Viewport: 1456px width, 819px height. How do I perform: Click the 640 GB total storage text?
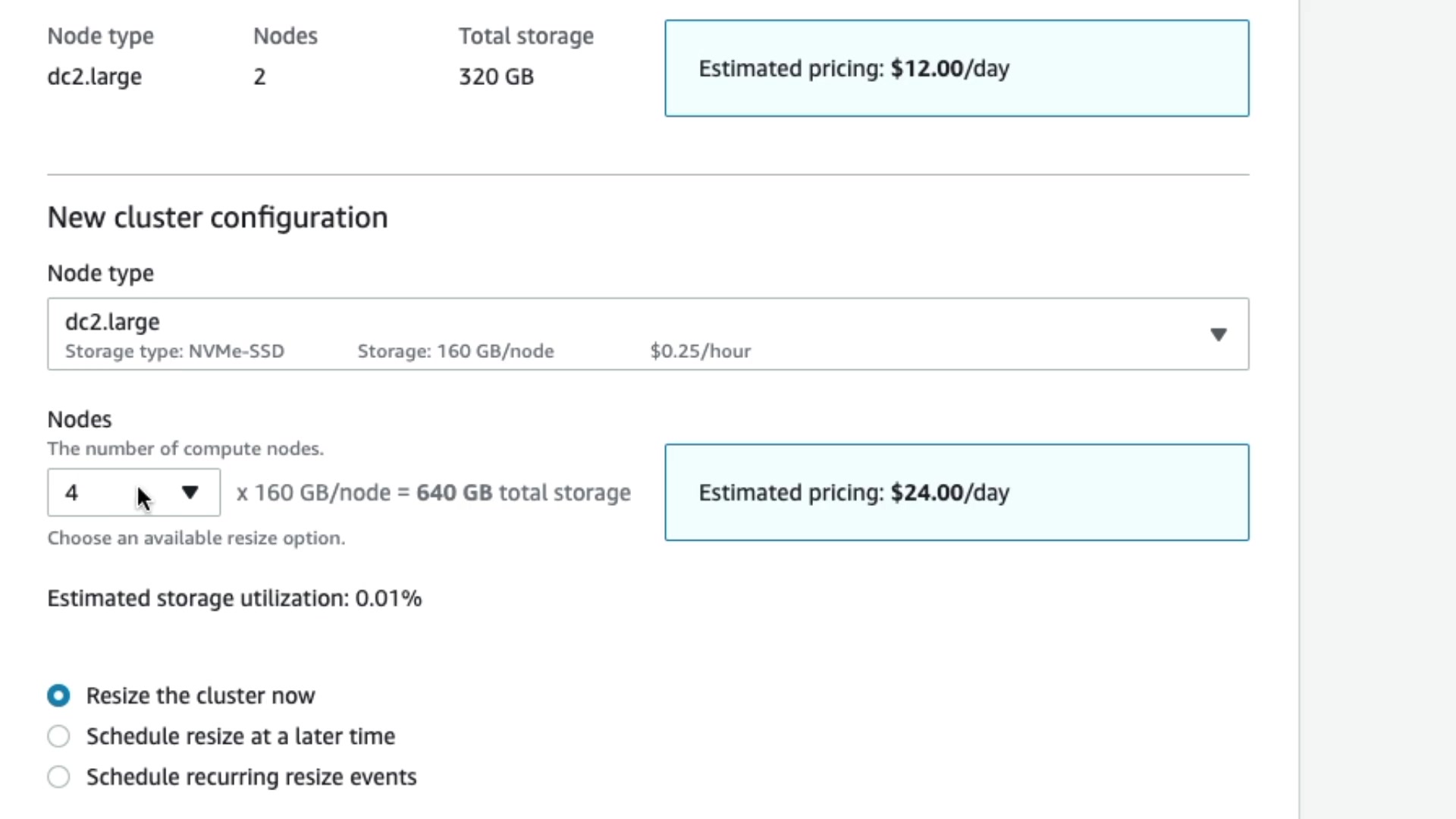tap(522, 493)
